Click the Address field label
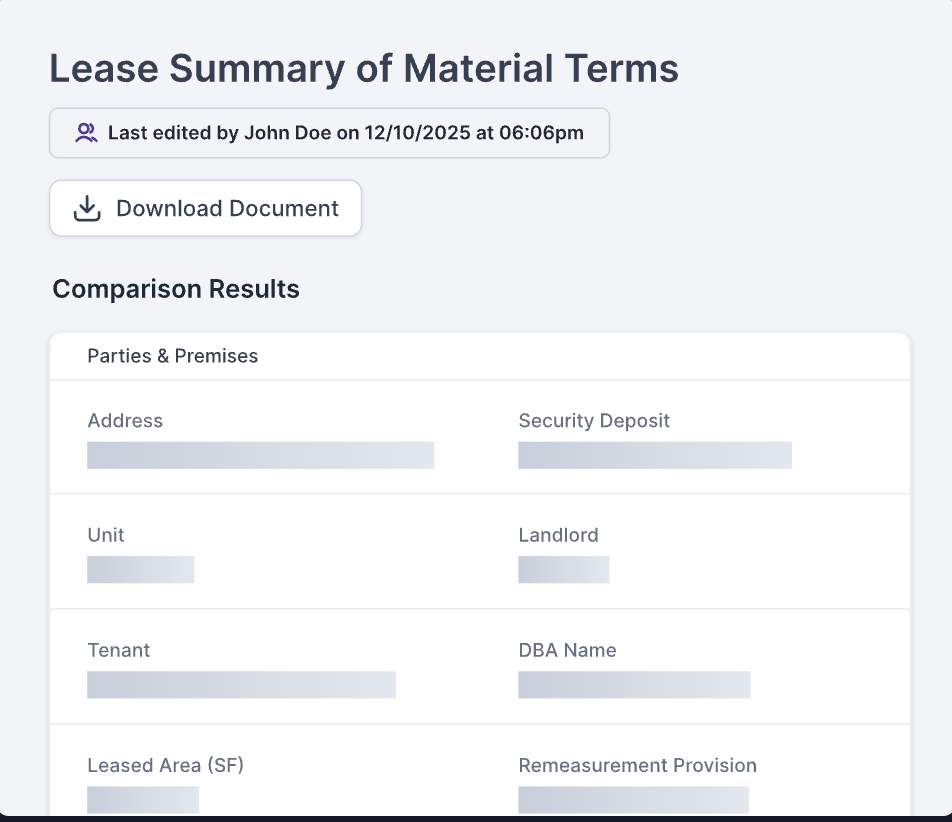Viewport: 952px width, 822px height. (x=125, y=421)
